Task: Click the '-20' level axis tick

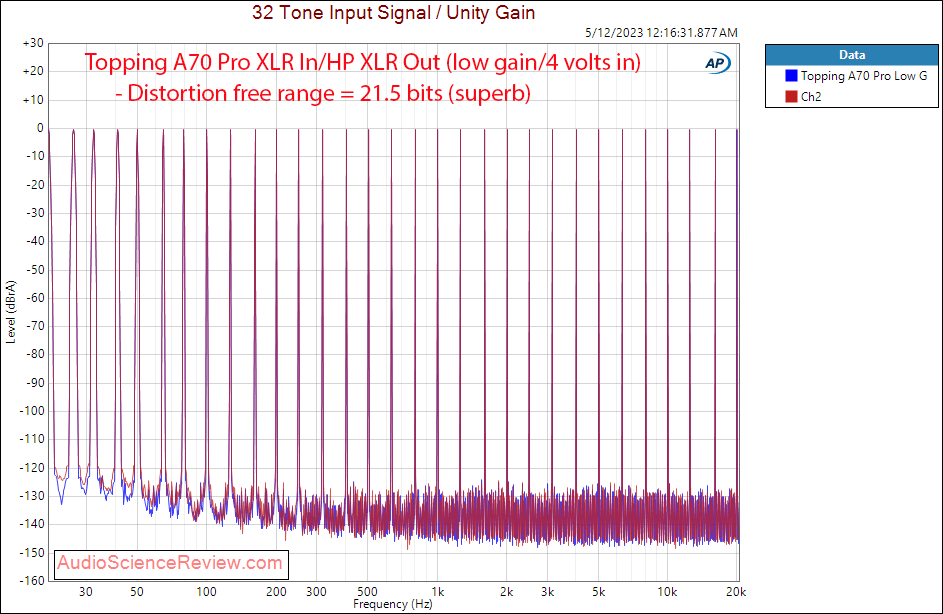Action: 35,185
